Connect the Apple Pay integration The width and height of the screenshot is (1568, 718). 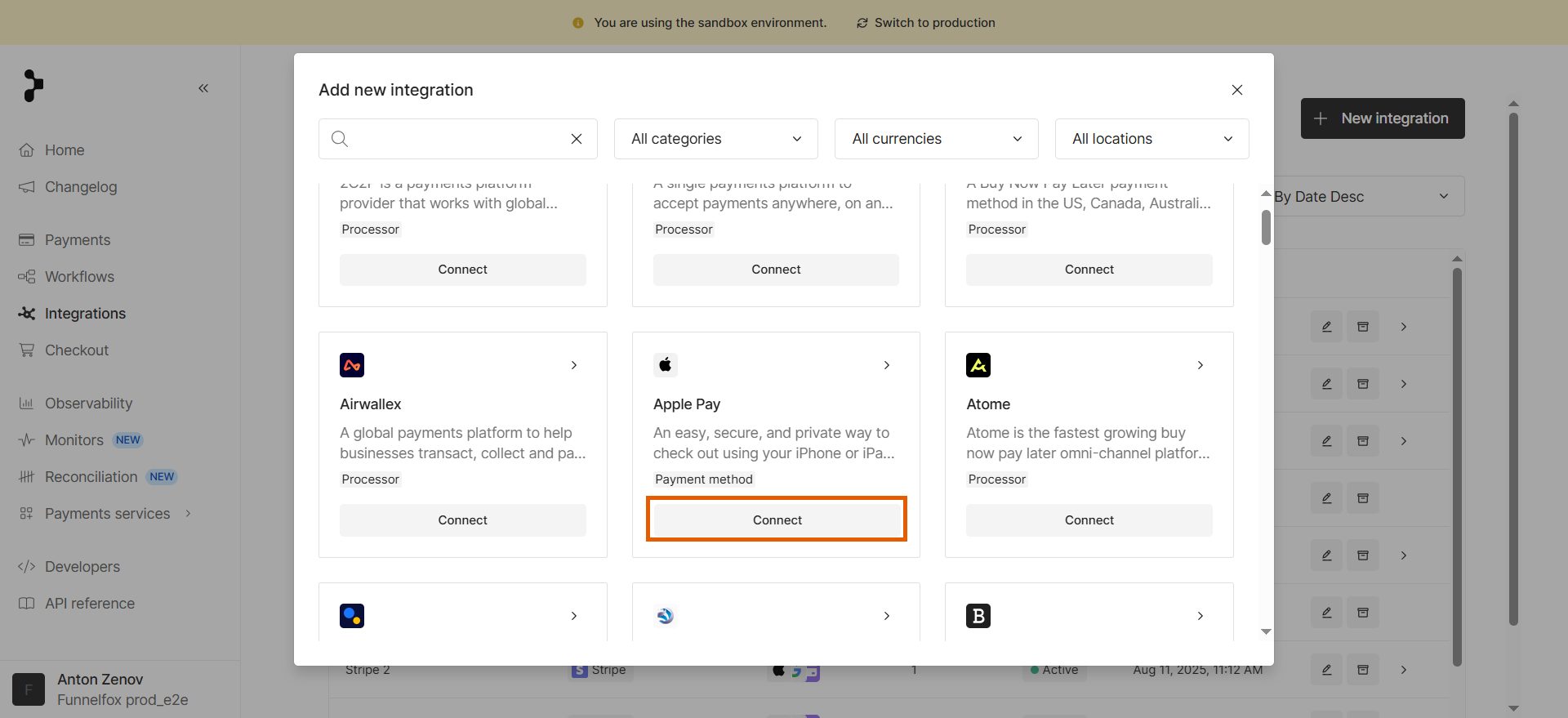click(777, 520)
